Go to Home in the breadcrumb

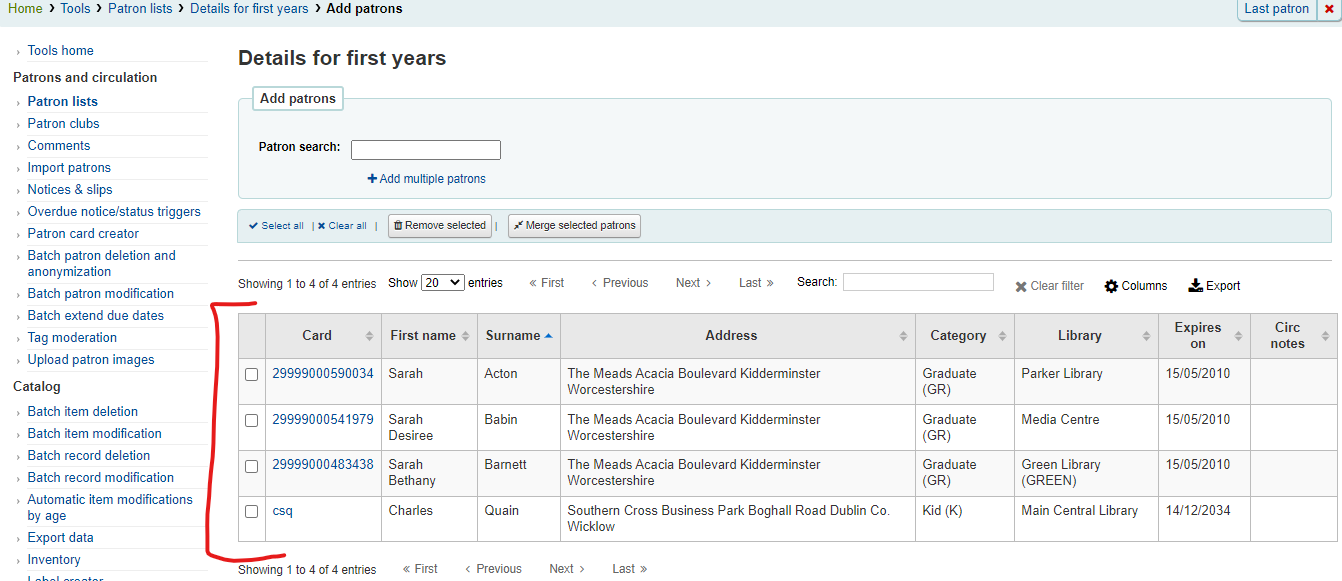pyautogui.click(x=25, y=9)
